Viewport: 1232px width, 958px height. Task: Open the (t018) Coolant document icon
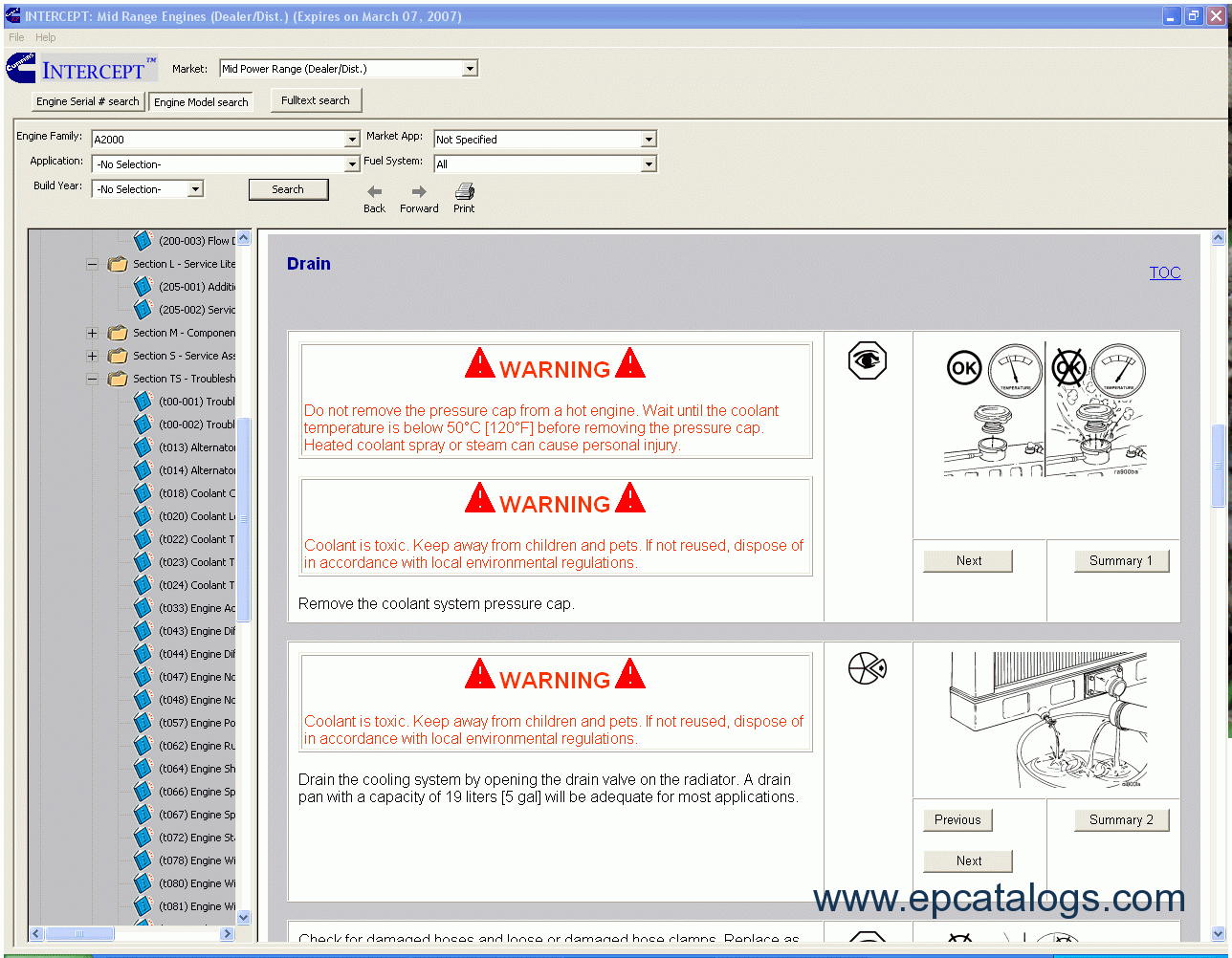tap(143, 493)
